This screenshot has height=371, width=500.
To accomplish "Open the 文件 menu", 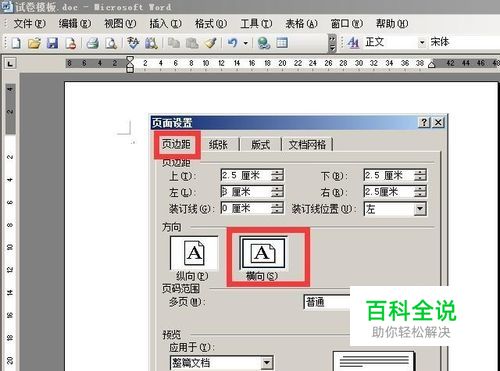I will pyautogui.click(x=29, y=24).
